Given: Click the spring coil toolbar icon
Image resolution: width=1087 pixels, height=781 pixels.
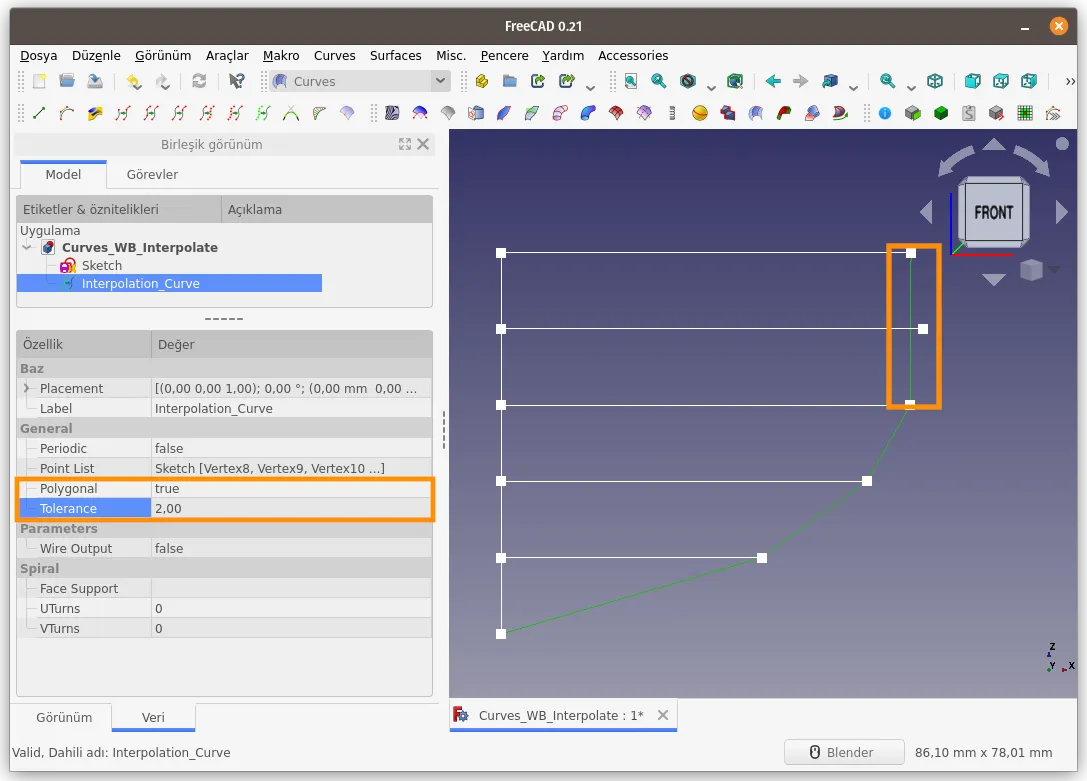Looking at the screenshot, I should (672, 113).
